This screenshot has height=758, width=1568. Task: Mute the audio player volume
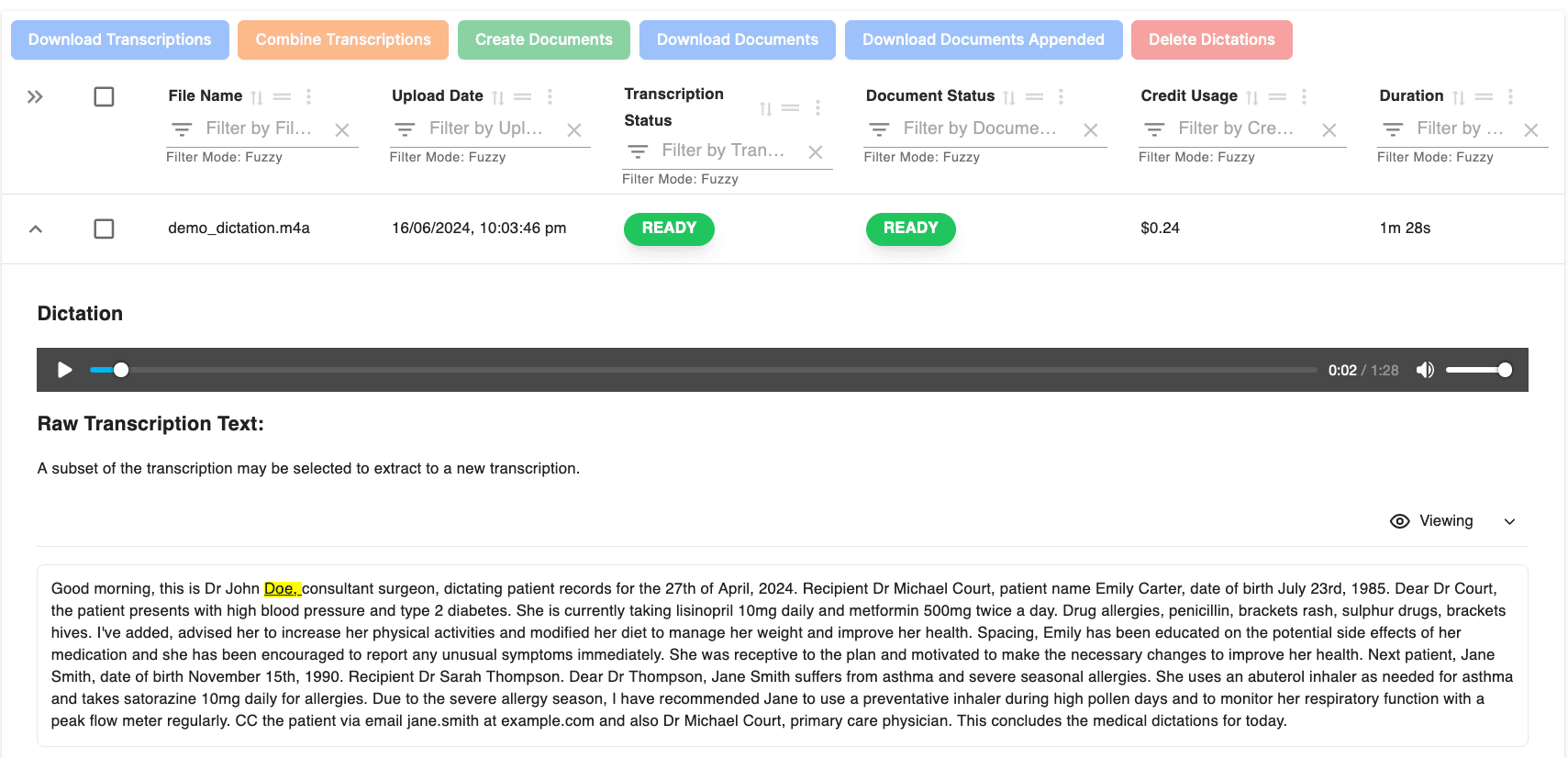click(1424, 370)
